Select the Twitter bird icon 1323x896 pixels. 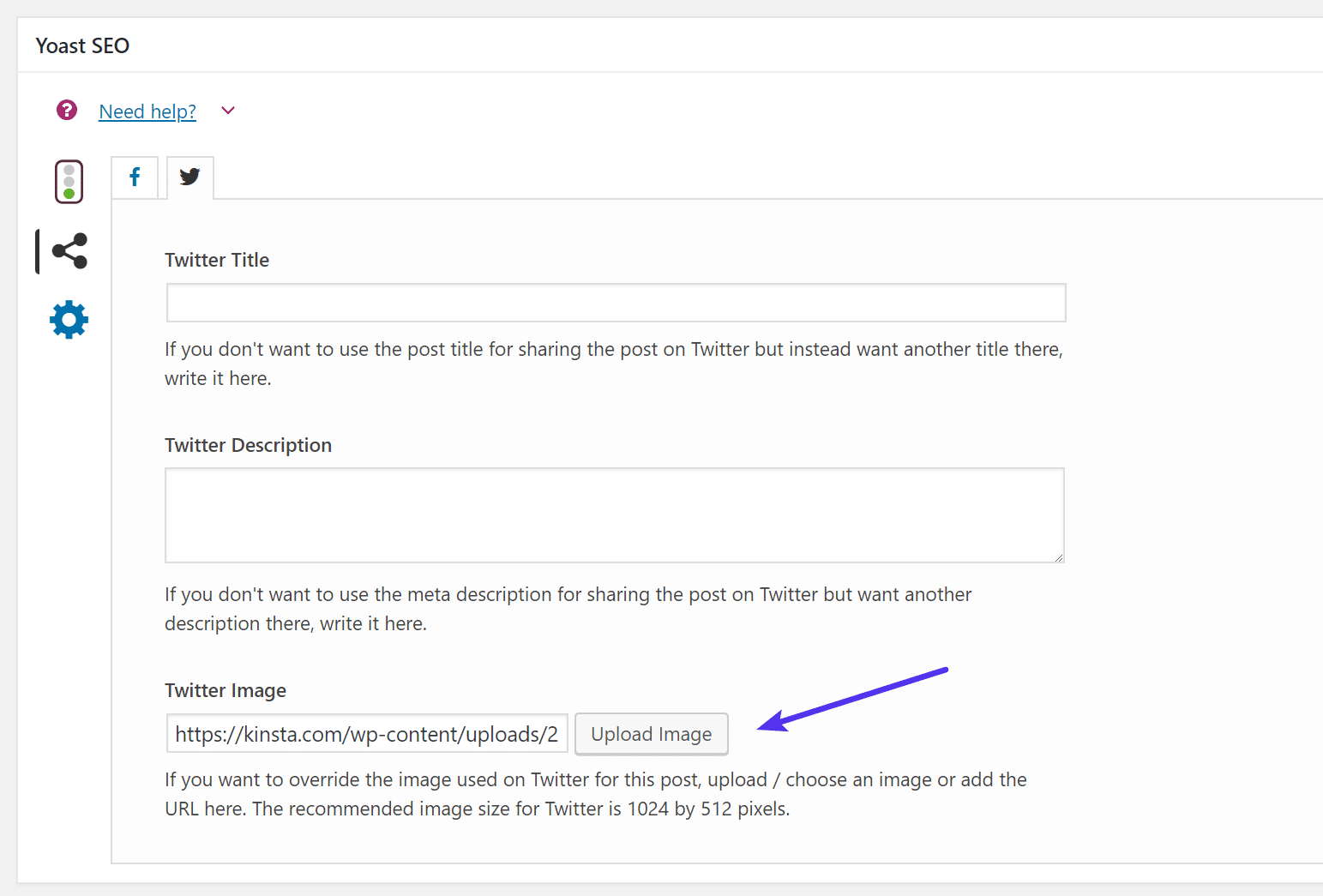[189, 177]
